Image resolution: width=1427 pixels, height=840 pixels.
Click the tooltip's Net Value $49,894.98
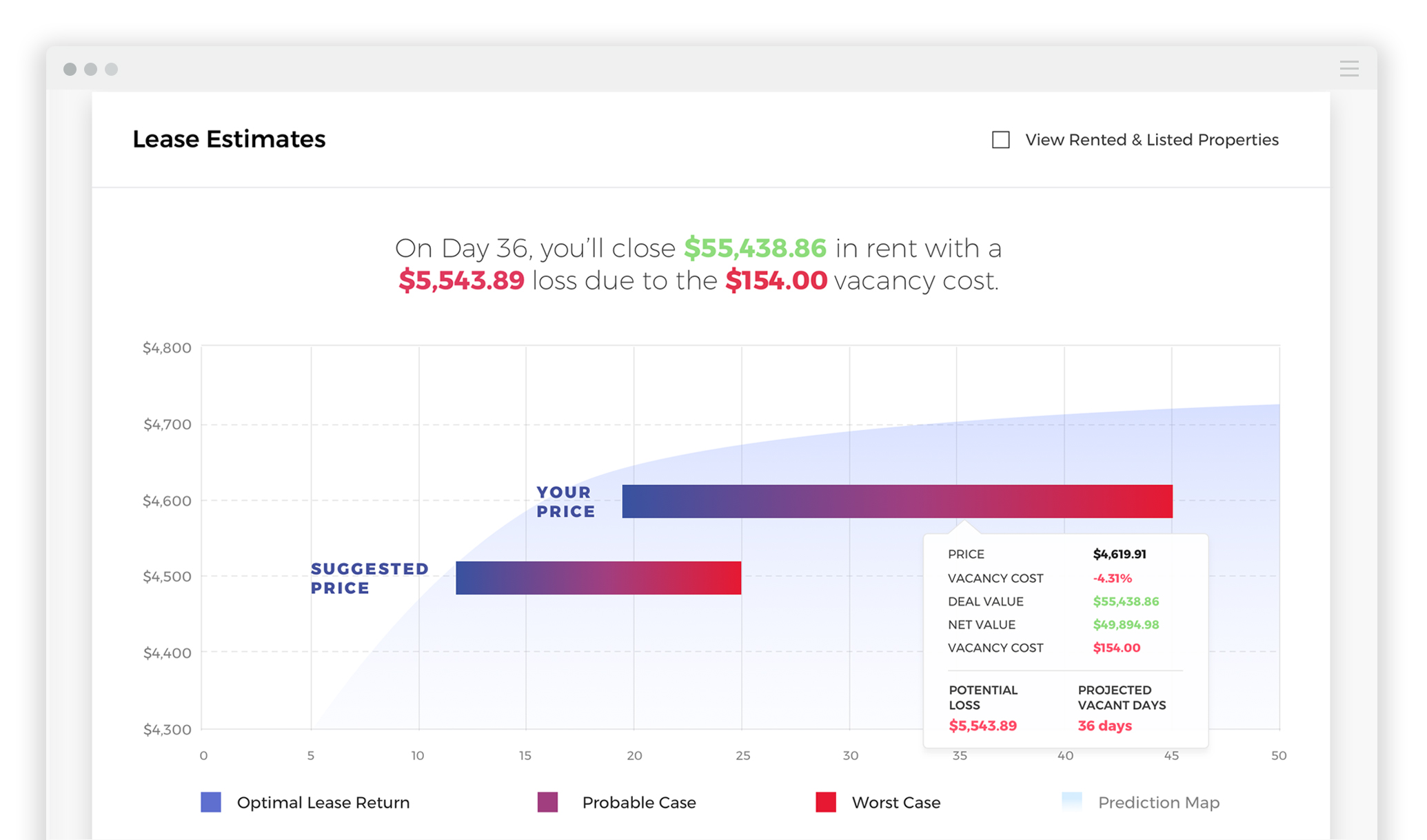[x=1125, y=624]
